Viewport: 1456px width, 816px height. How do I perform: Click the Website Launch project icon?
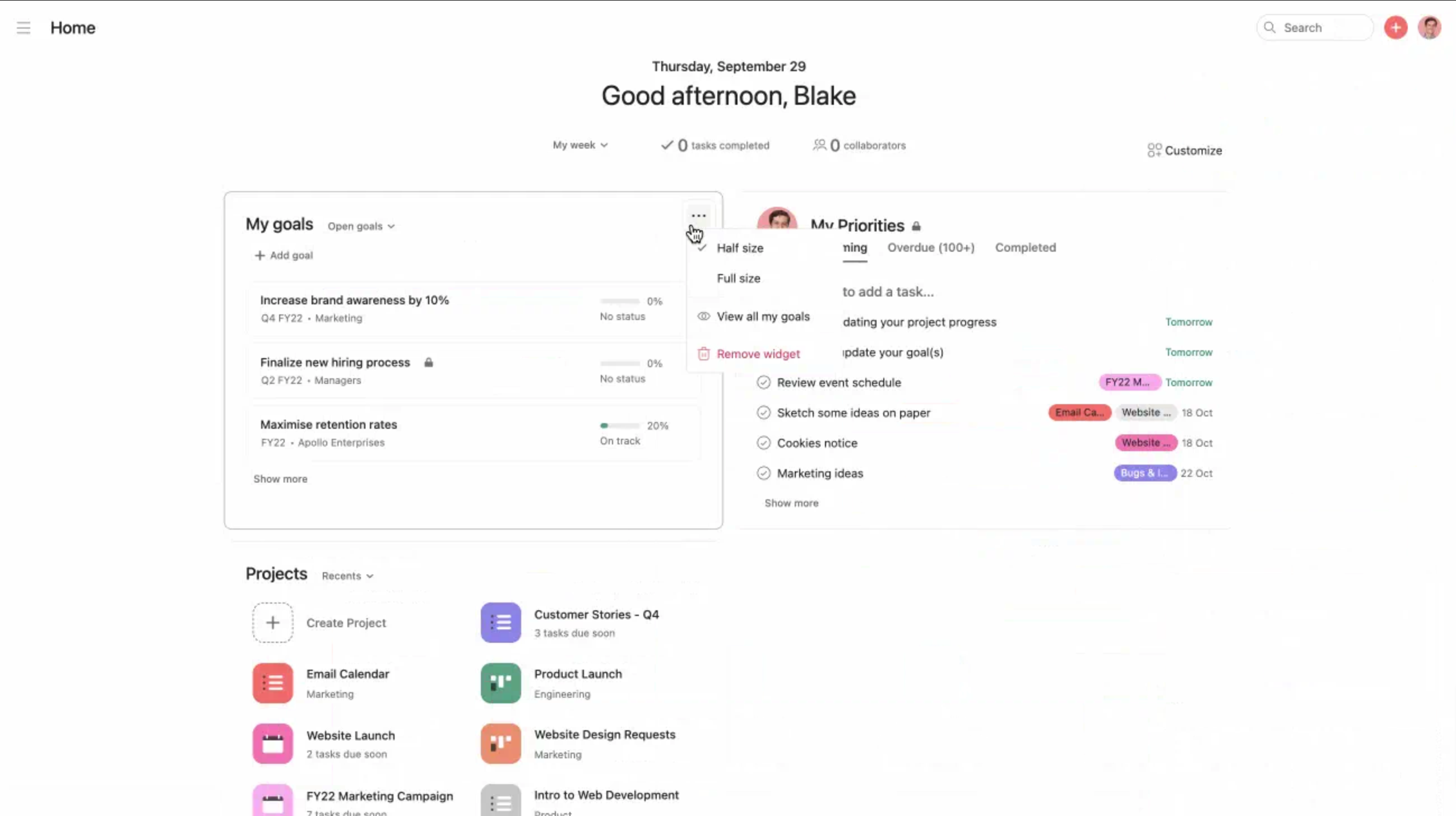pos(272,744)
